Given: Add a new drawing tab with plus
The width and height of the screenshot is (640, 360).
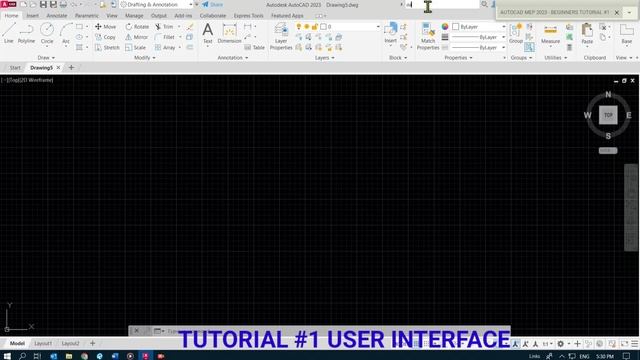Looking at the screenshot, I should pyautogui.click(x=71, y=68).
